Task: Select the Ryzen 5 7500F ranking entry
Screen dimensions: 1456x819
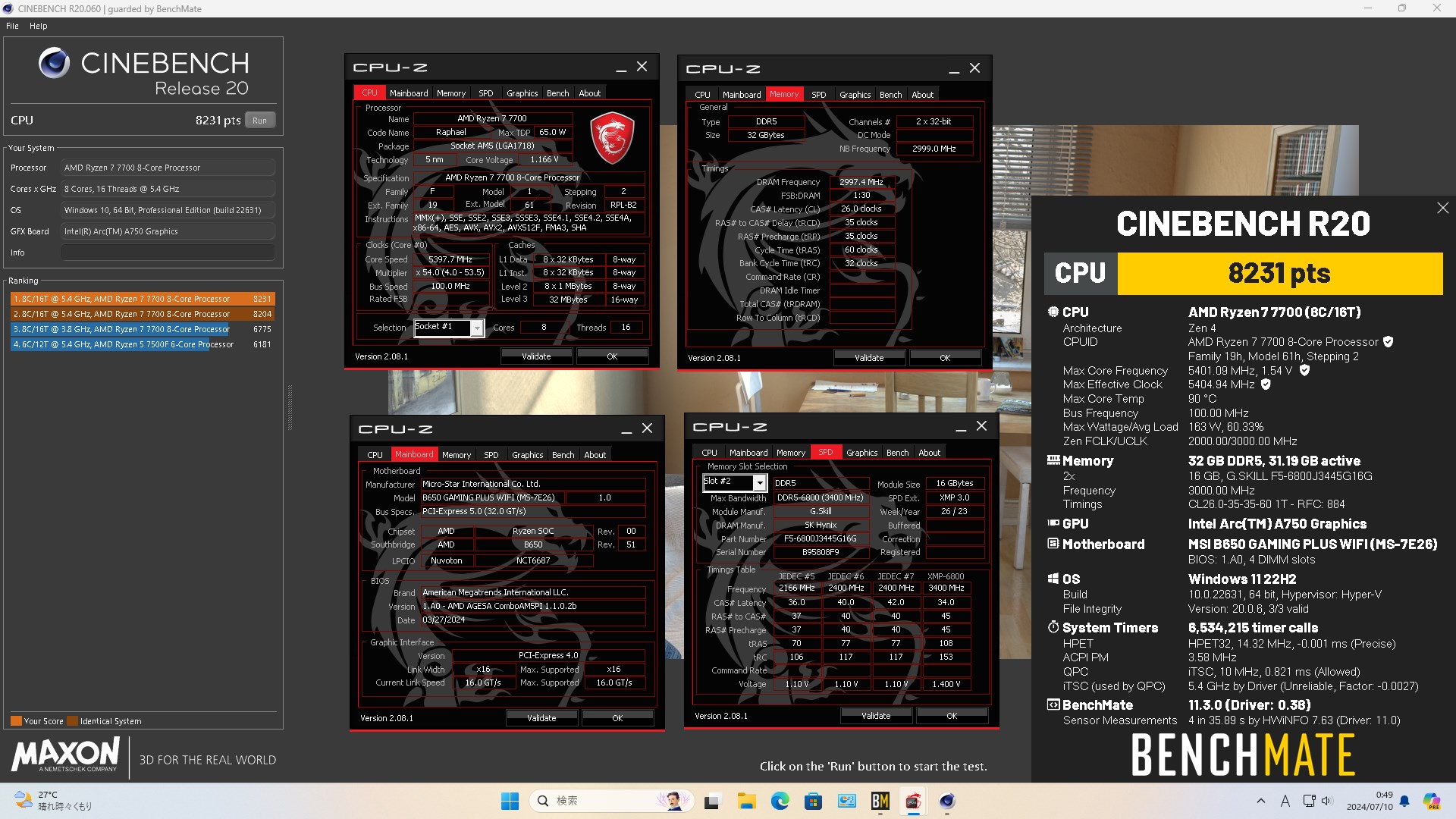Action: (143, 344)
